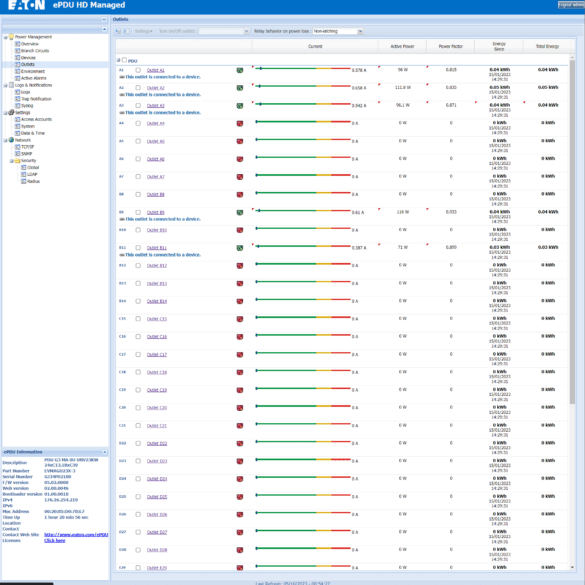The image size is (585, 585).
Task: Collapse the Power Management tree node
Action: pos(6,37)
